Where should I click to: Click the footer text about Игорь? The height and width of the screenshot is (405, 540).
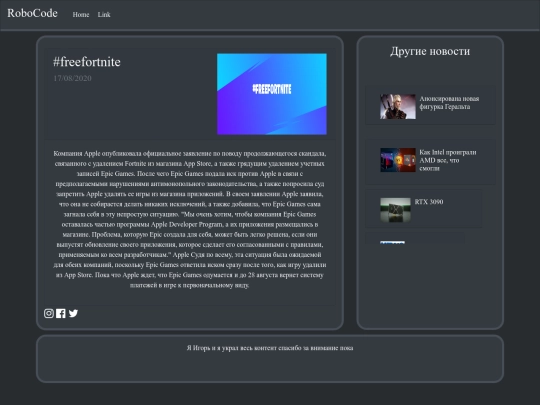click(x=270, y=348)
